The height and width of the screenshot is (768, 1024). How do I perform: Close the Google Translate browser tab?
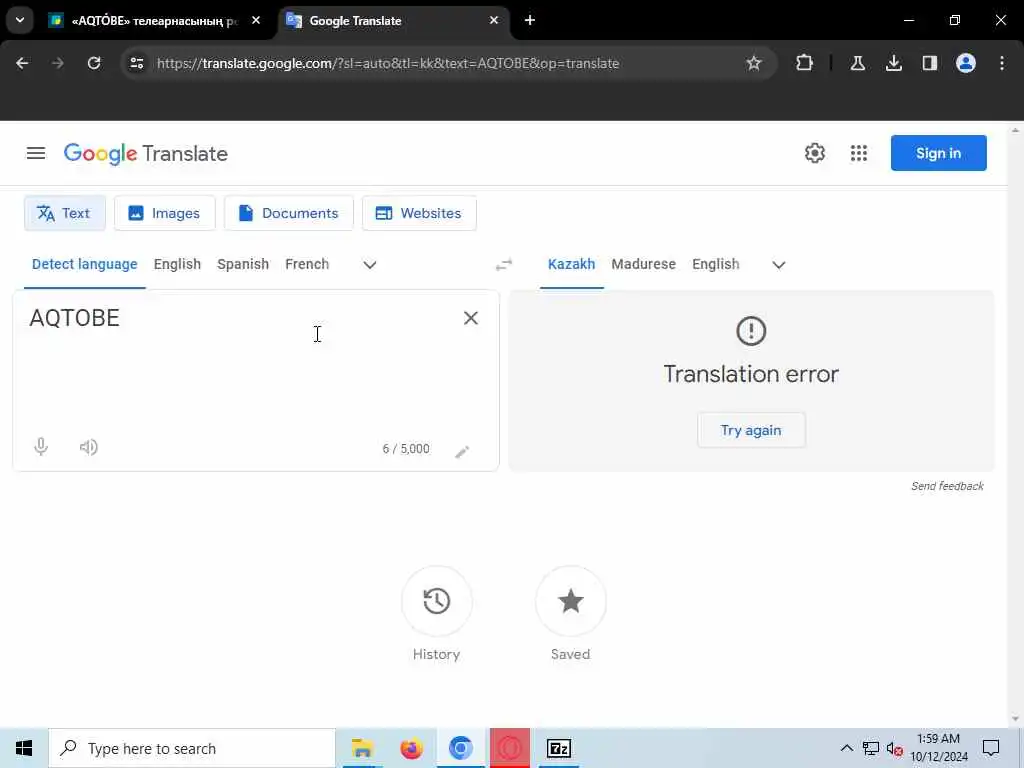(x=494, y=20)
